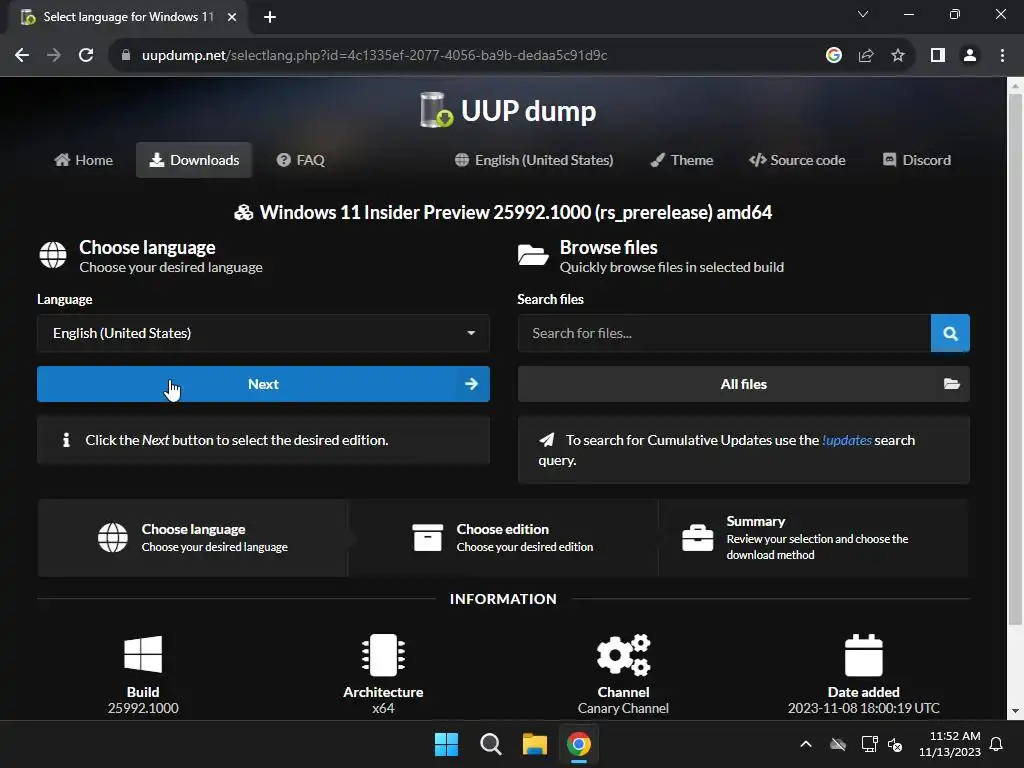
Task: Change site language English (United States)
Action: (534, 160)
